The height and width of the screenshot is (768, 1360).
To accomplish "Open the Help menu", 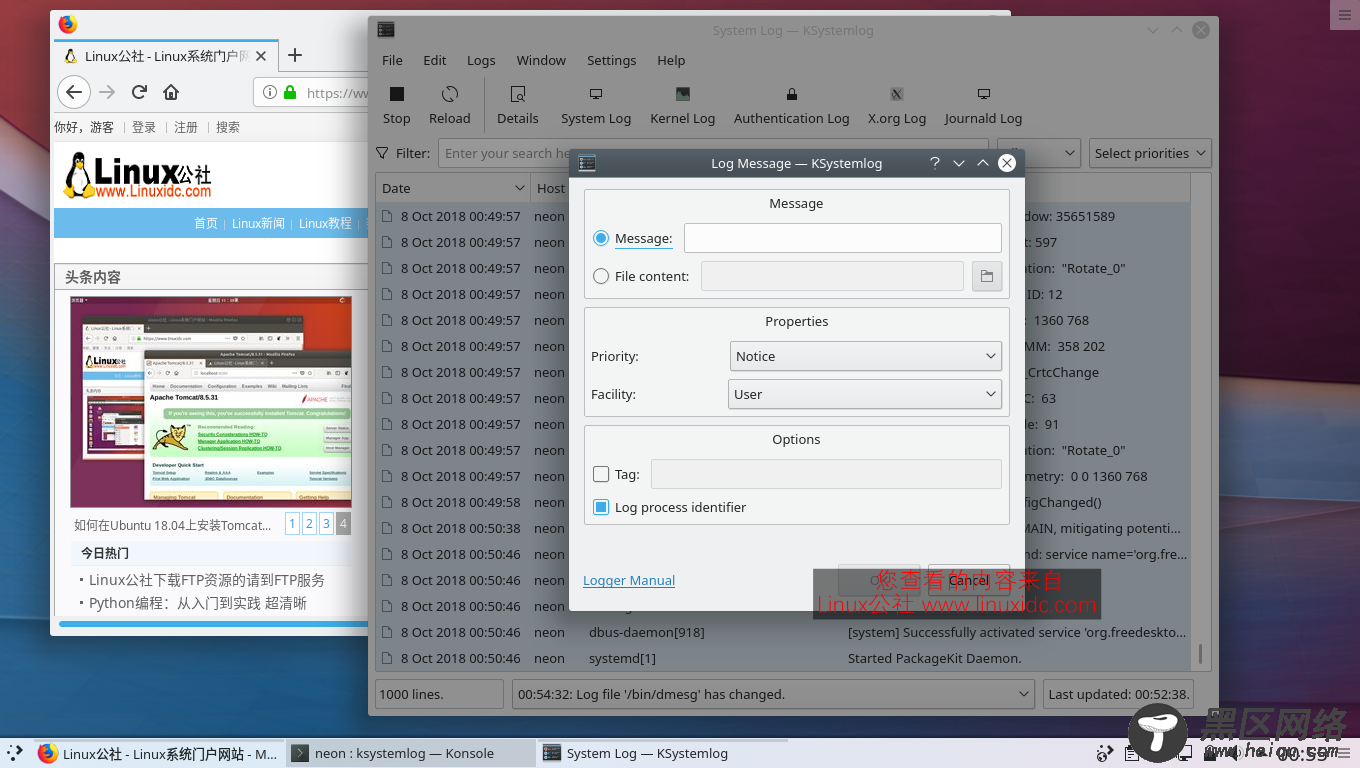I will coord(671,60).
